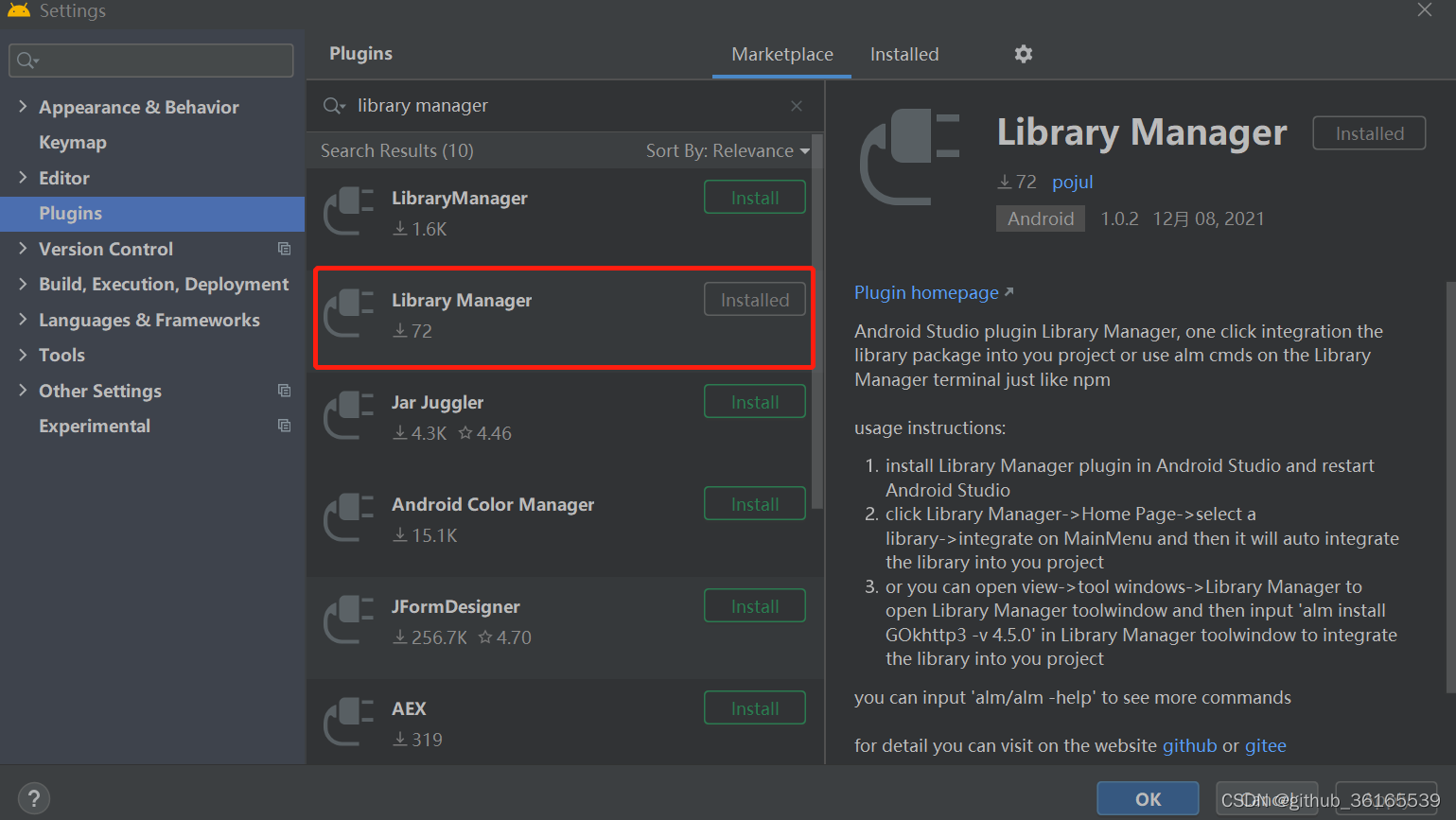Click the JFormDesigner plugin icon

click(x=349, y=619)
